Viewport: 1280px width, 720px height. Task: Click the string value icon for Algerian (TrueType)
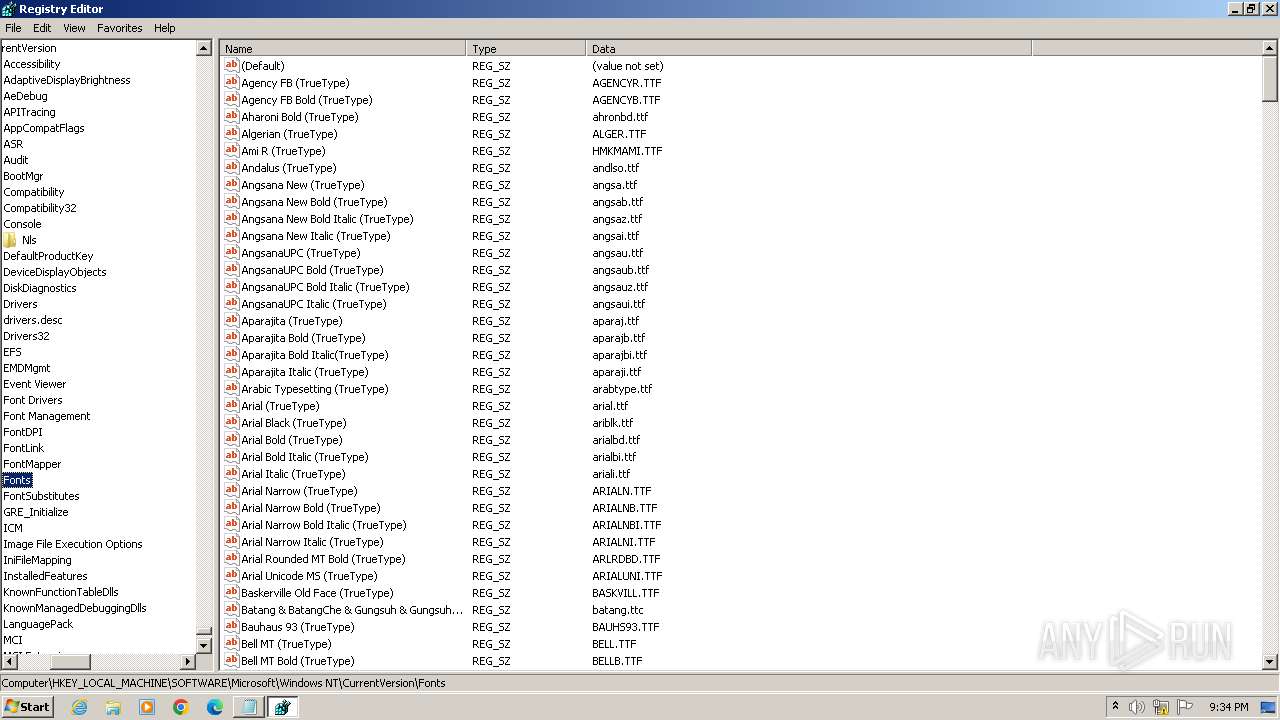tap(231, 134)
